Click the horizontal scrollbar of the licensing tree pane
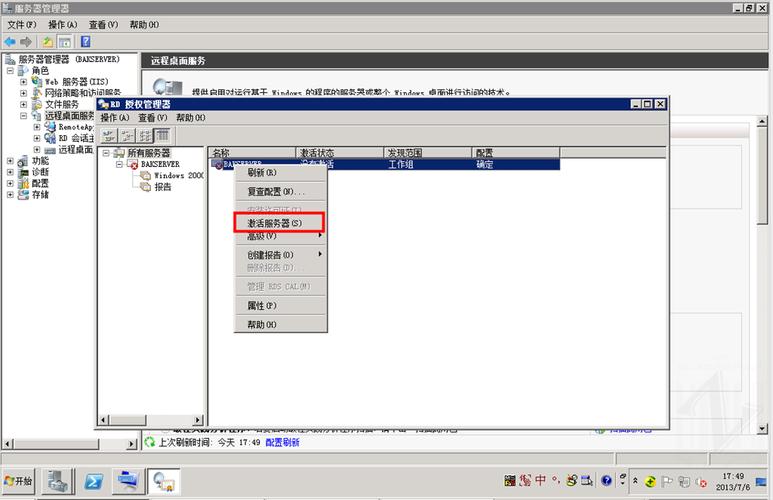 pyautogui.click(x=151, y=420)
